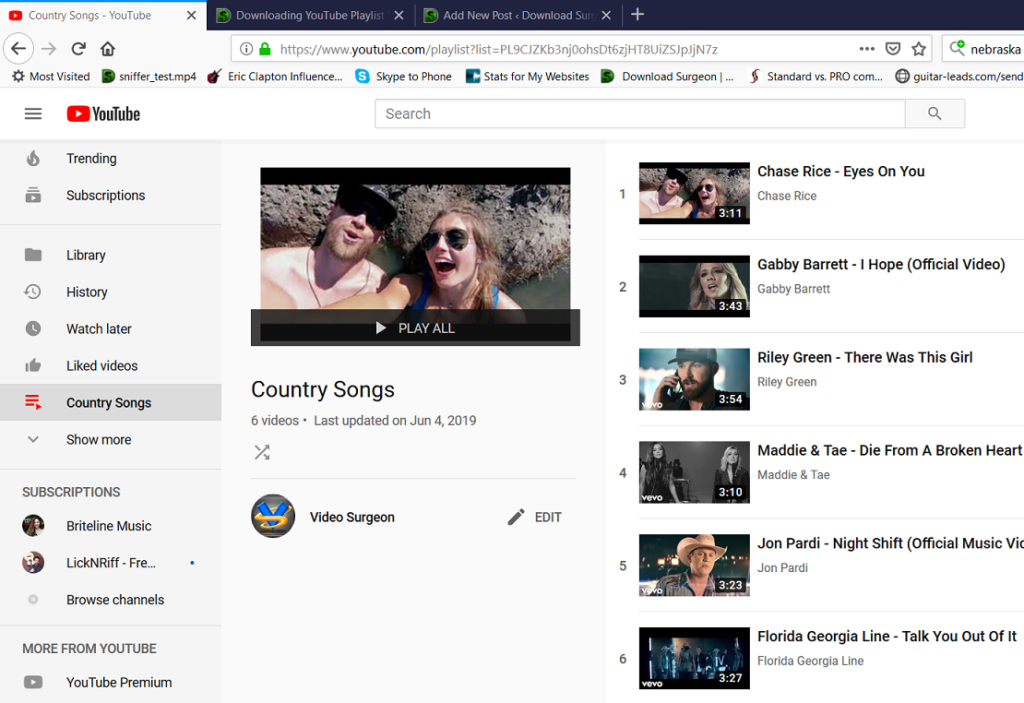Image resolution: width=1024 pixels, height=703 pixels.
Task: Switch to Add New Post tab
Action: [x=517, y=15]
